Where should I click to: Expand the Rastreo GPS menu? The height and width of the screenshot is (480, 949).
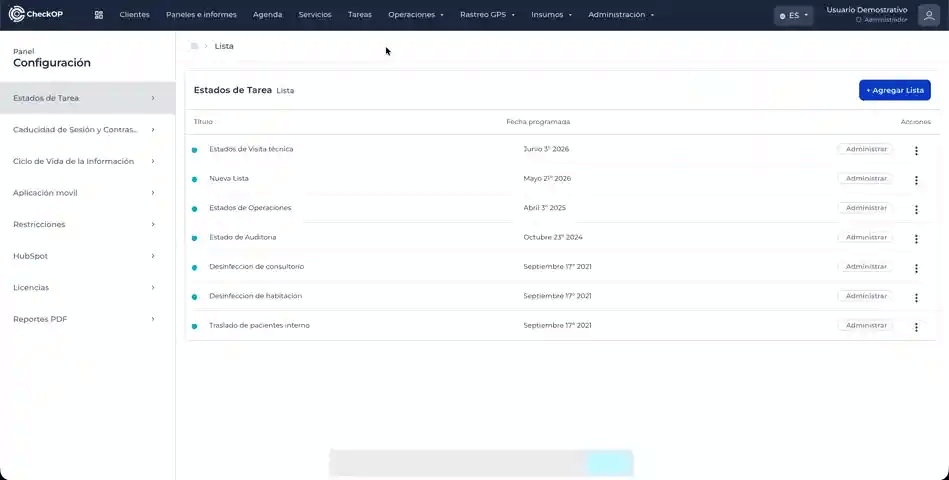pyautogui.click(x=487, y=15)
